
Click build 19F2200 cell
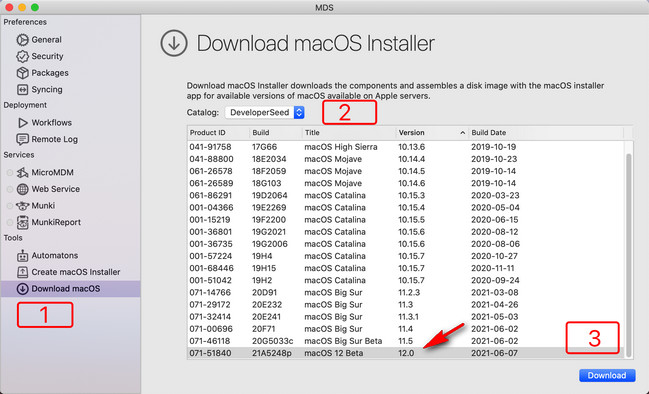click(269, 220)
